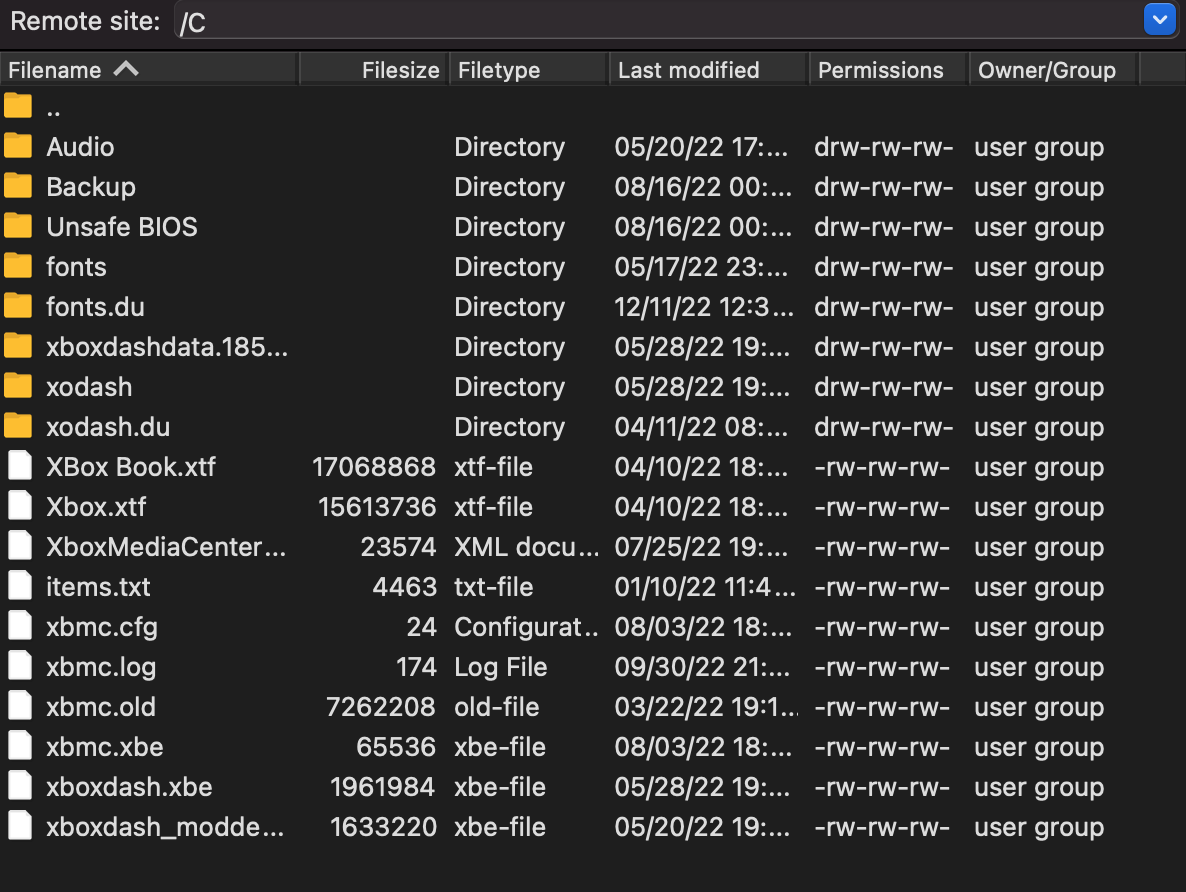
Task: Sort by the Last modified column header
Action: pyautogui.click(x=708, y=70)
